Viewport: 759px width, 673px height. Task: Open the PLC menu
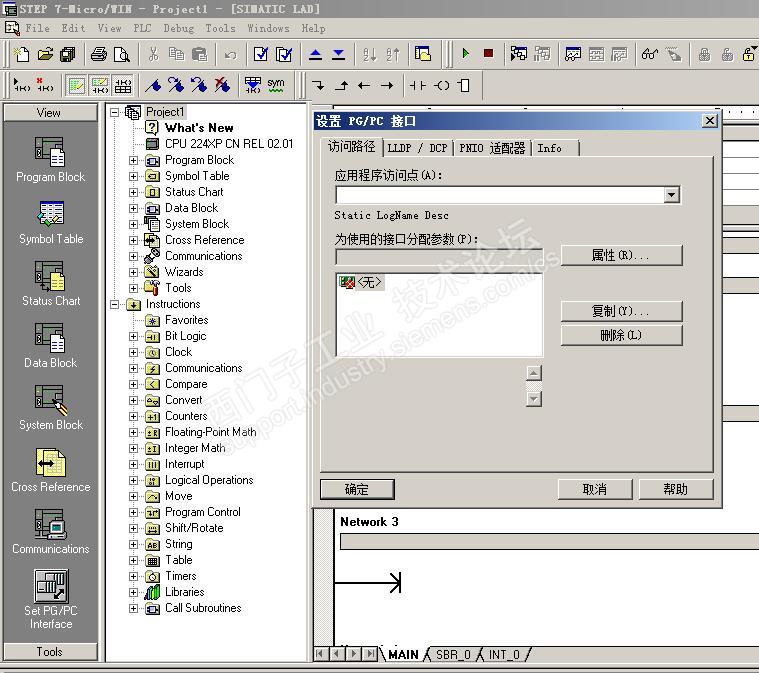tap(142, 28)
